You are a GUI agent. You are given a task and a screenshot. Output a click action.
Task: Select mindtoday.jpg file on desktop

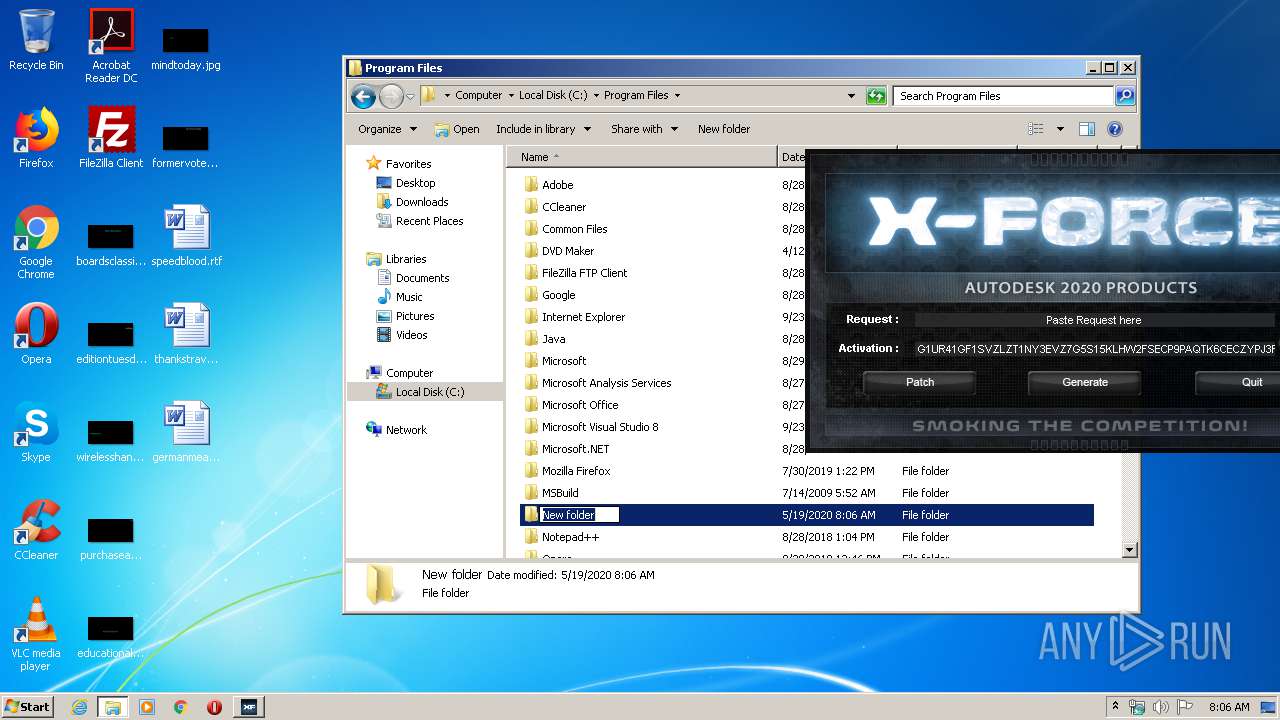[186, 48]
